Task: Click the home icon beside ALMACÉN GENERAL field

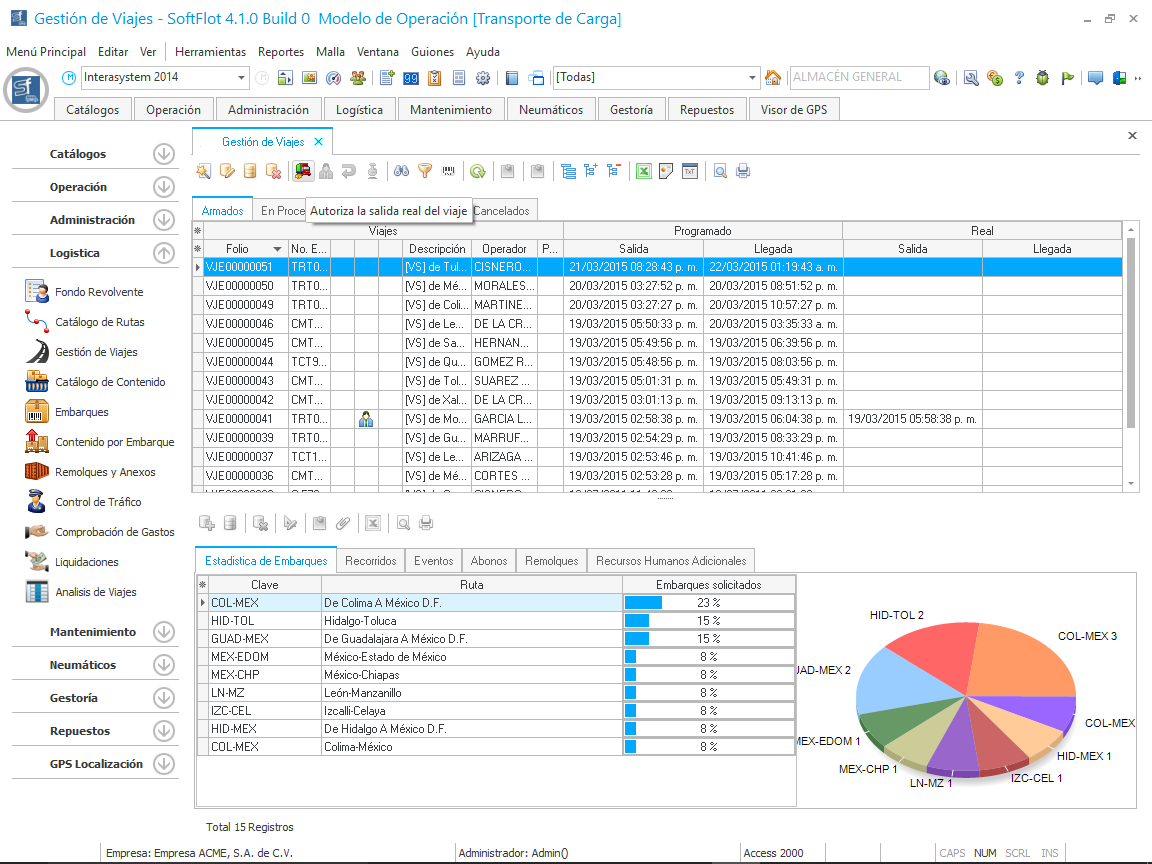Action: [x=773, y=78]
